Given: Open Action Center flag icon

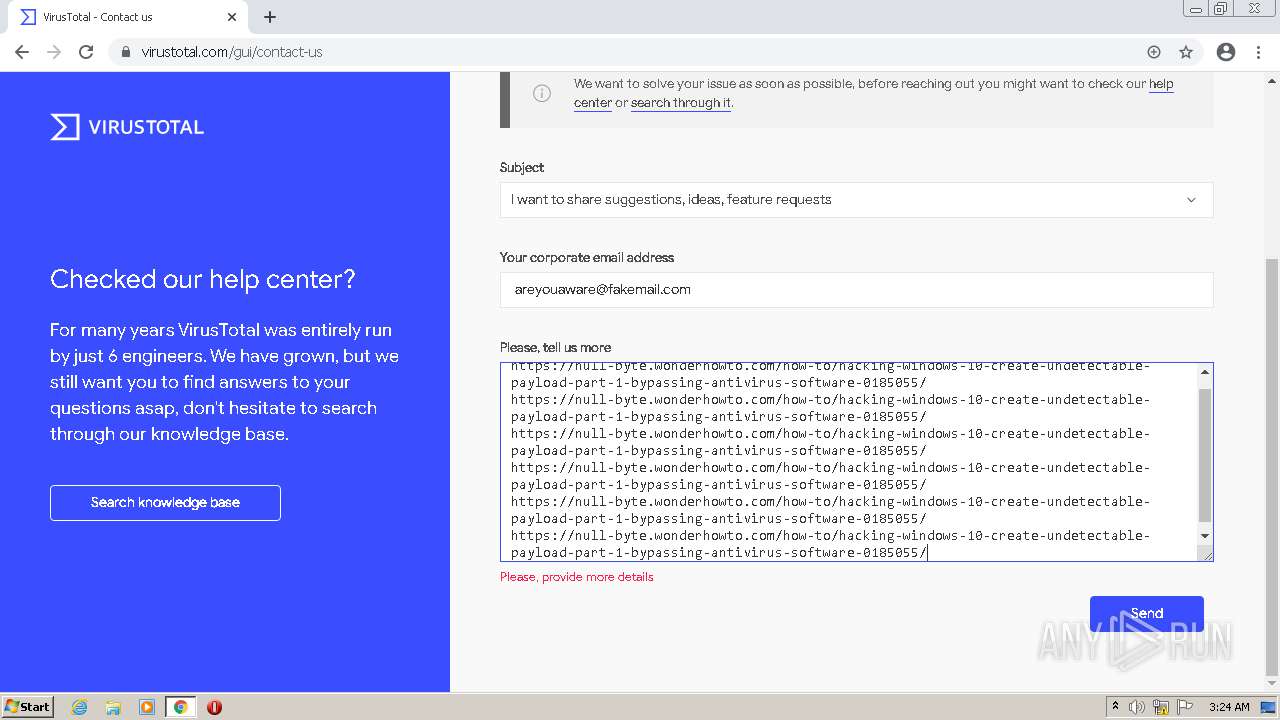Looking at the screenshot, I should pos(1185,707).
